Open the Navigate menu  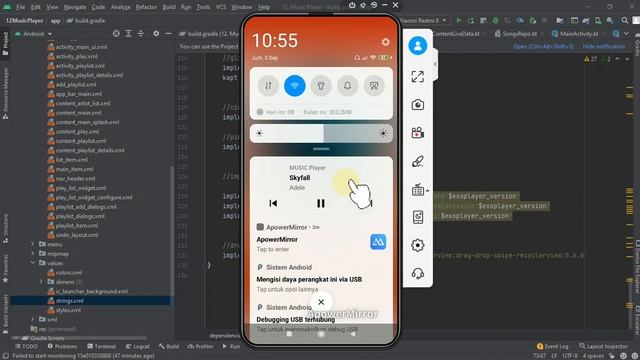[x=75, y=7]
